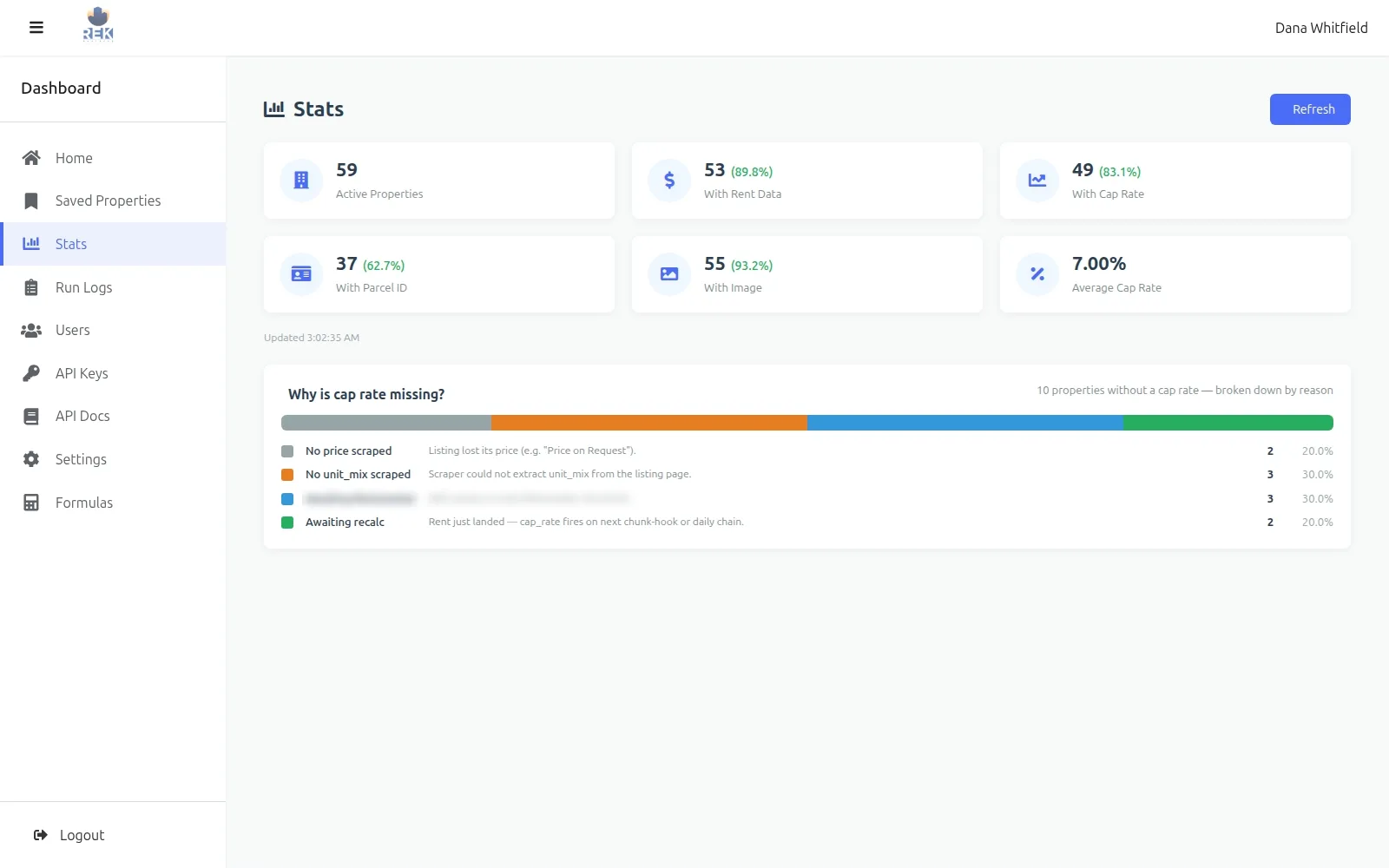Click the Active Properties building icon
This screenshot has height=868, width=1389.
tap(301, 181)
